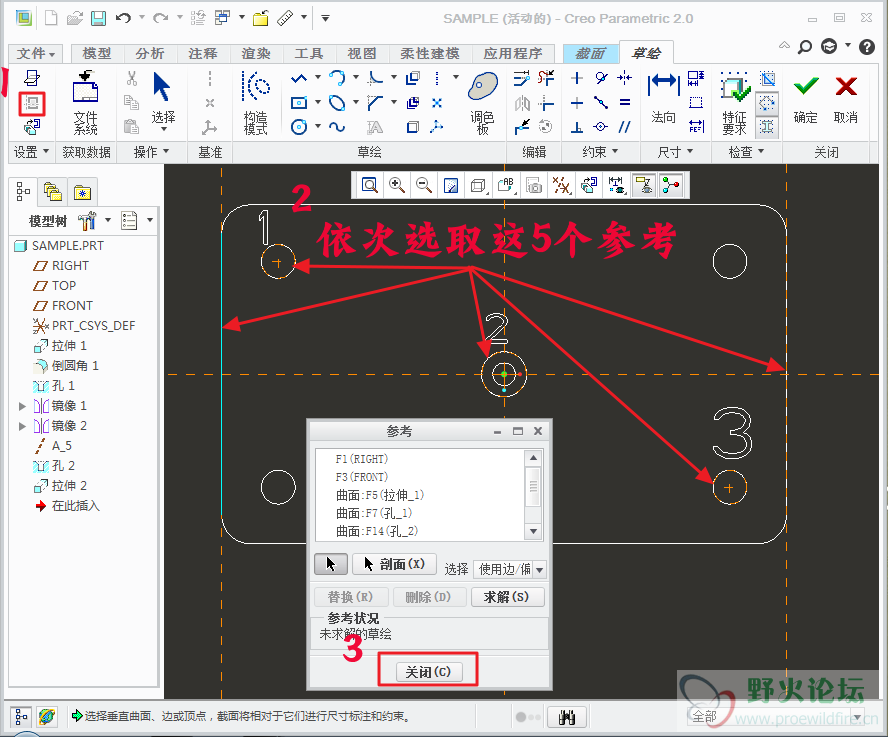This screenshot has height=737, width=888.
Task: Click the Refit zoom icon in graphics toolbar
Action: (x=370, y=185)
